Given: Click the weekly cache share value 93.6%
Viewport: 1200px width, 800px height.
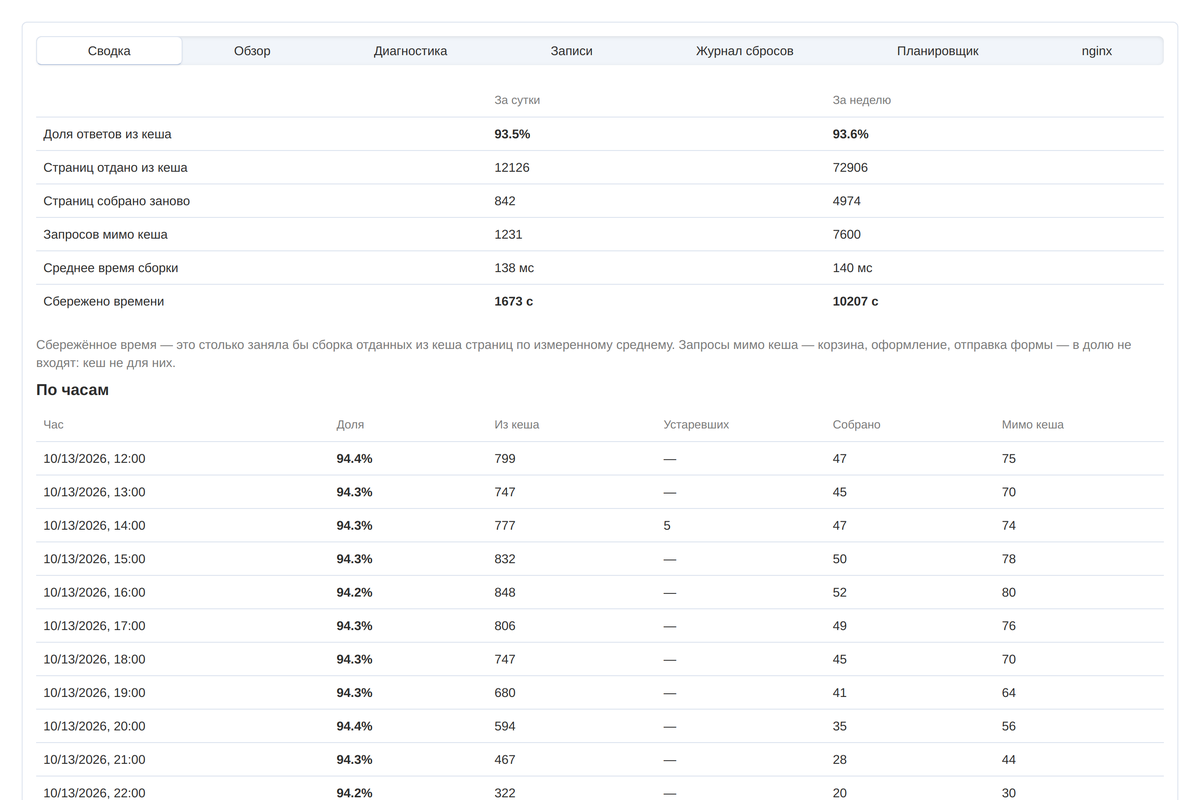Looking at the screenshot, I should tap(851, 134).
